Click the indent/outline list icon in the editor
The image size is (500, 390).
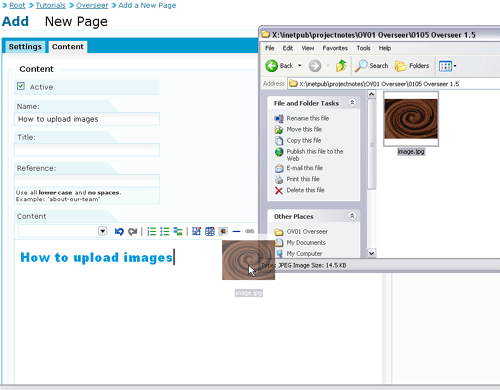pyautogui.click(x=178, y=231)
